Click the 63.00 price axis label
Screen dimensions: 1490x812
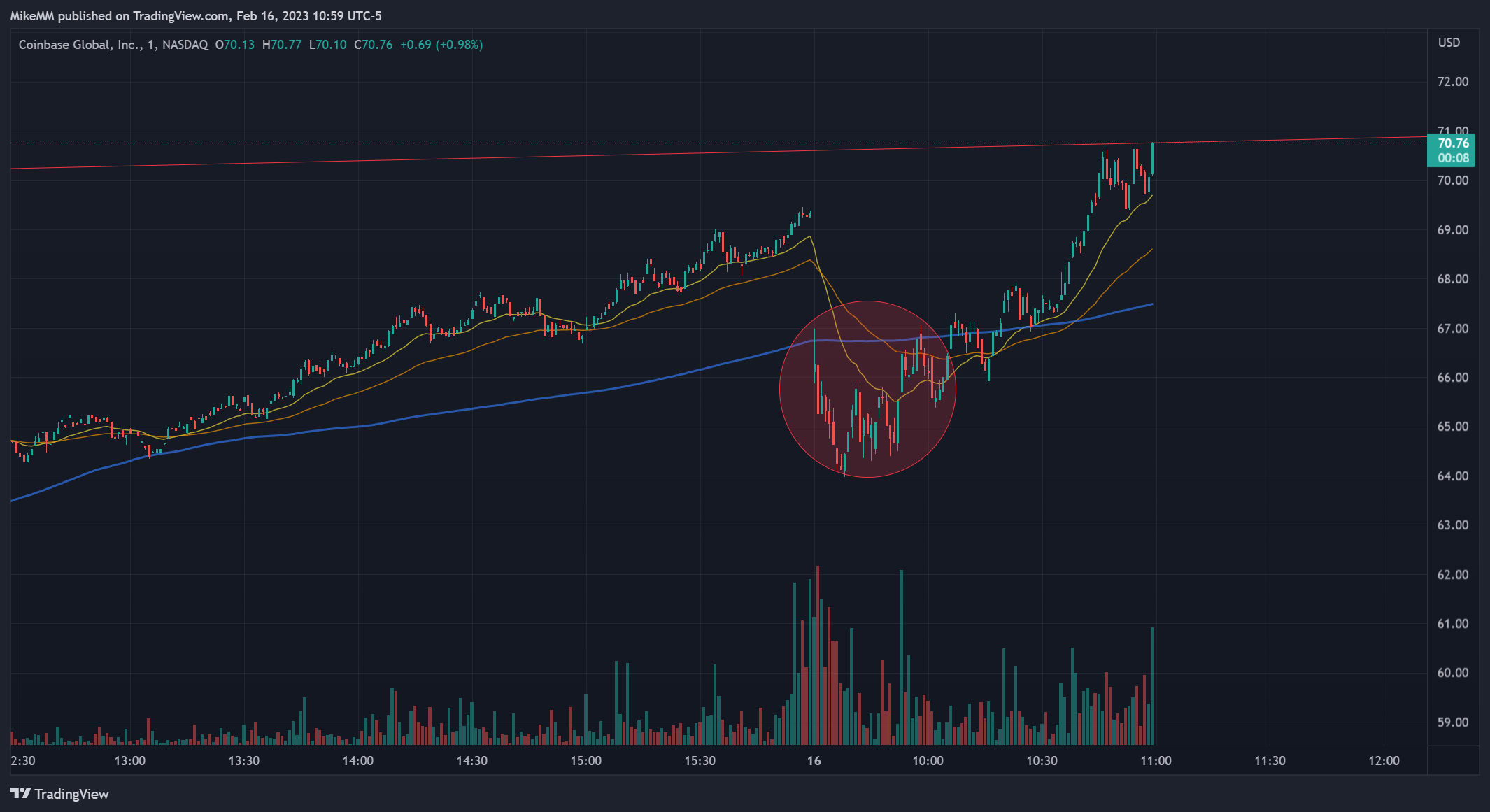(x=1453, y=525)
